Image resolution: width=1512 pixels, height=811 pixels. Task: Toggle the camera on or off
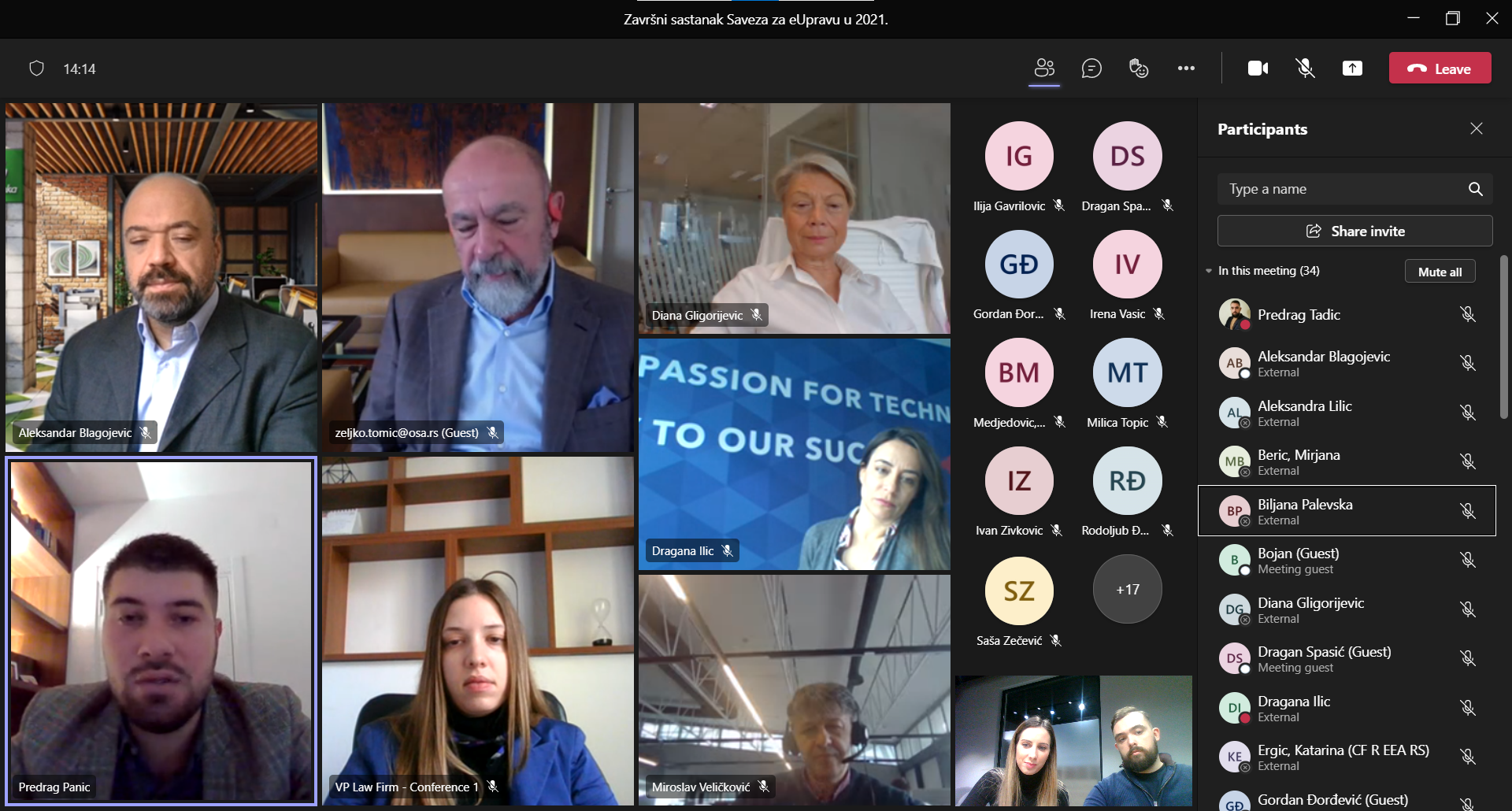point(1258,69)
